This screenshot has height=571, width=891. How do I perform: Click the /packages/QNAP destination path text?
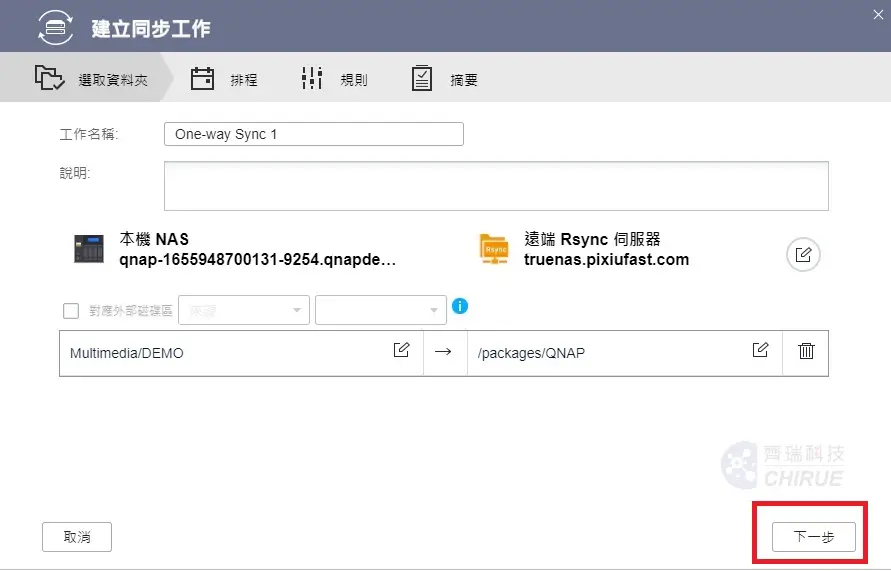tap(531, 353)
